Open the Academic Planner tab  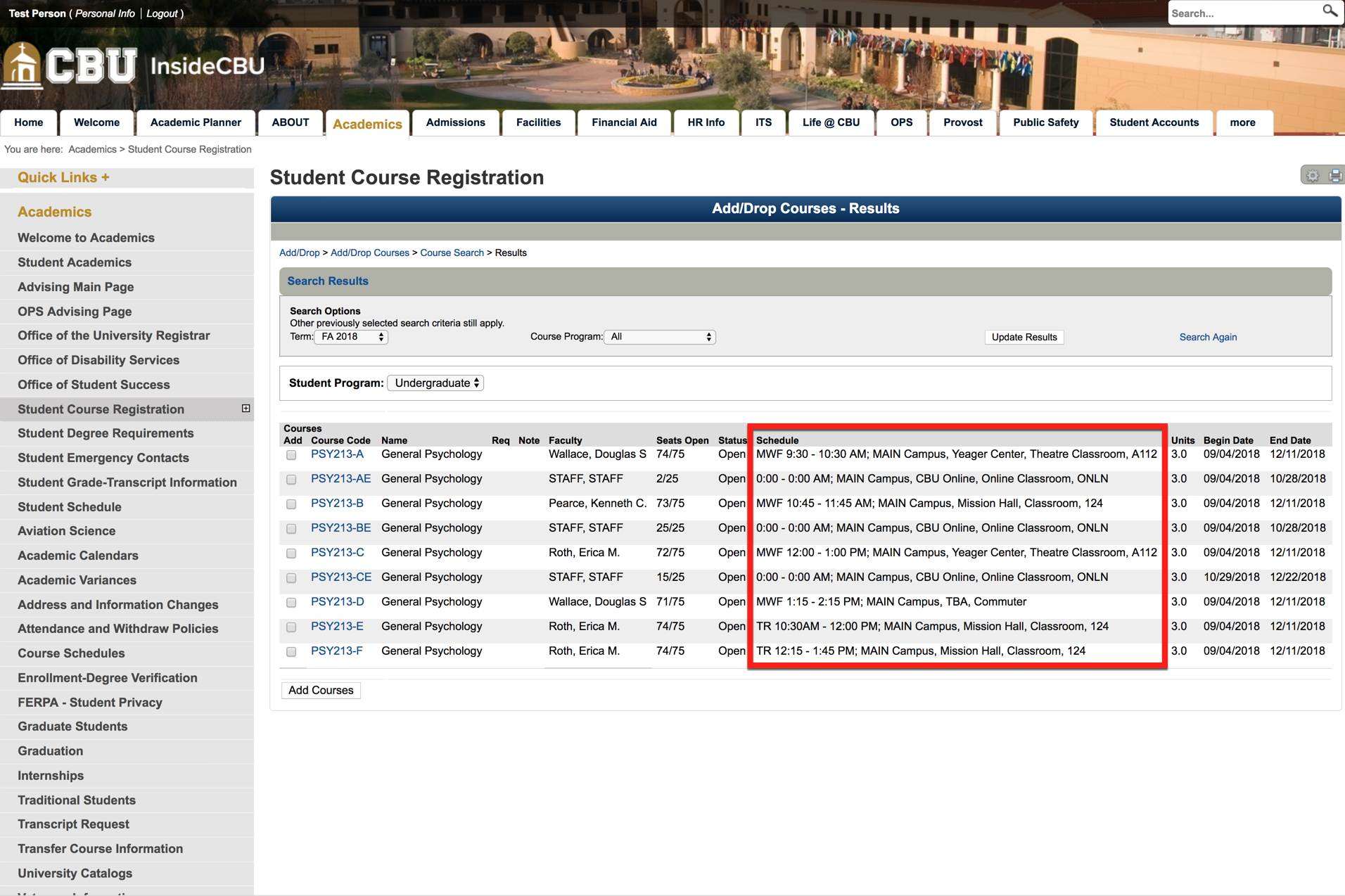coord(196,122)
